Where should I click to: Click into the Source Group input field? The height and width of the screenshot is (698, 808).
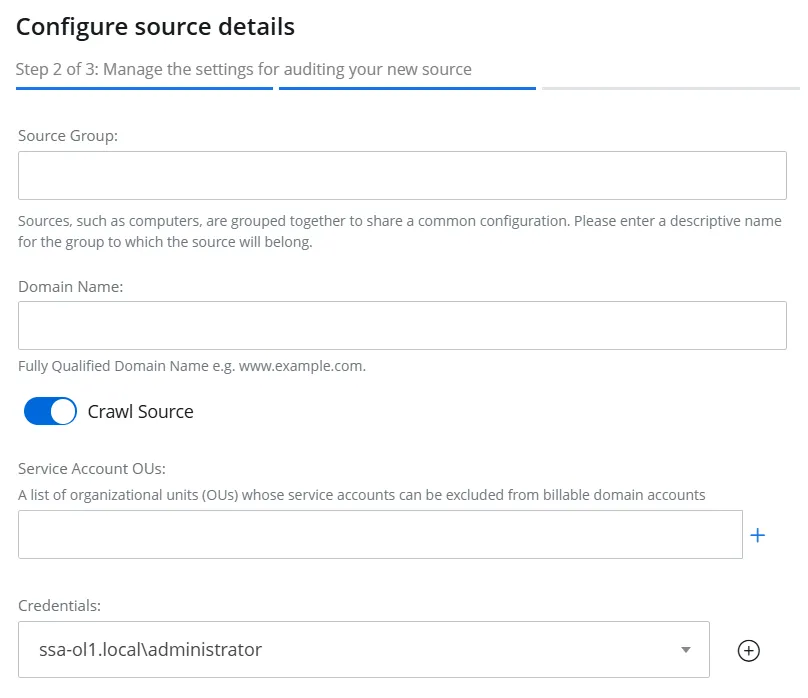tap(402, 175)
